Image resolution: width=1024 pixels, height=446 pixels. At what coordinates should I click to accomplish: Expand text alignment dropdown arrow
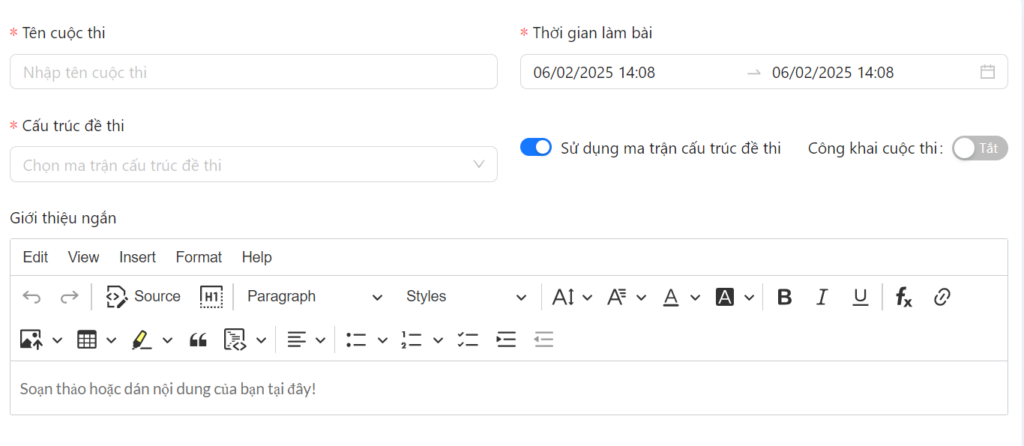[320, 340]
